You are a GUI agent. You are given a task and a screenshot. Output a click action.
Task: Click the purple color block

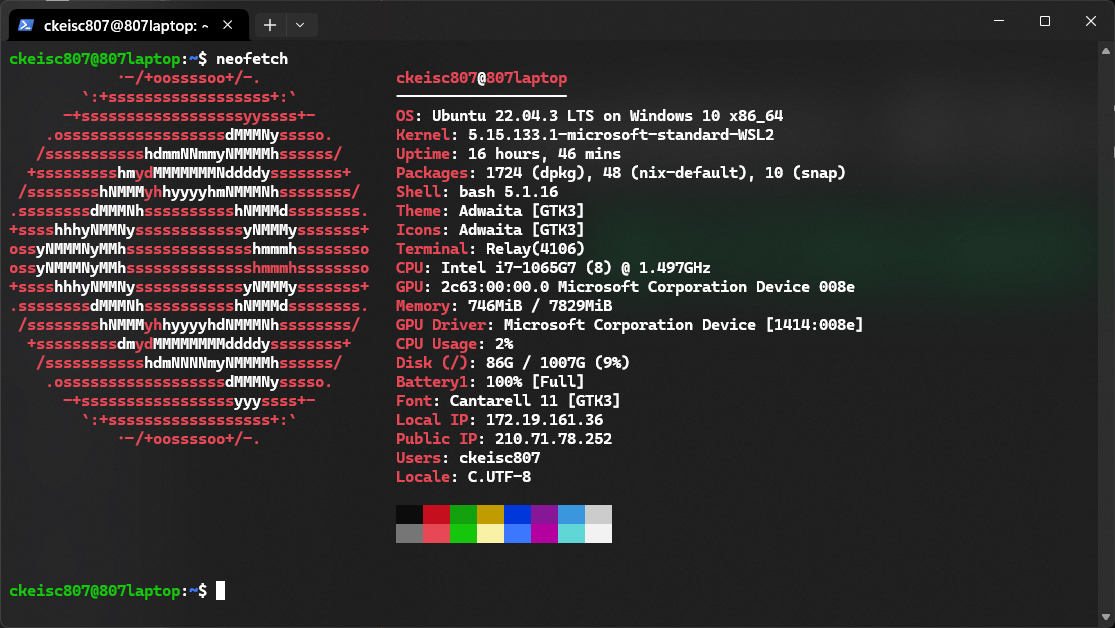pos(545,514)
